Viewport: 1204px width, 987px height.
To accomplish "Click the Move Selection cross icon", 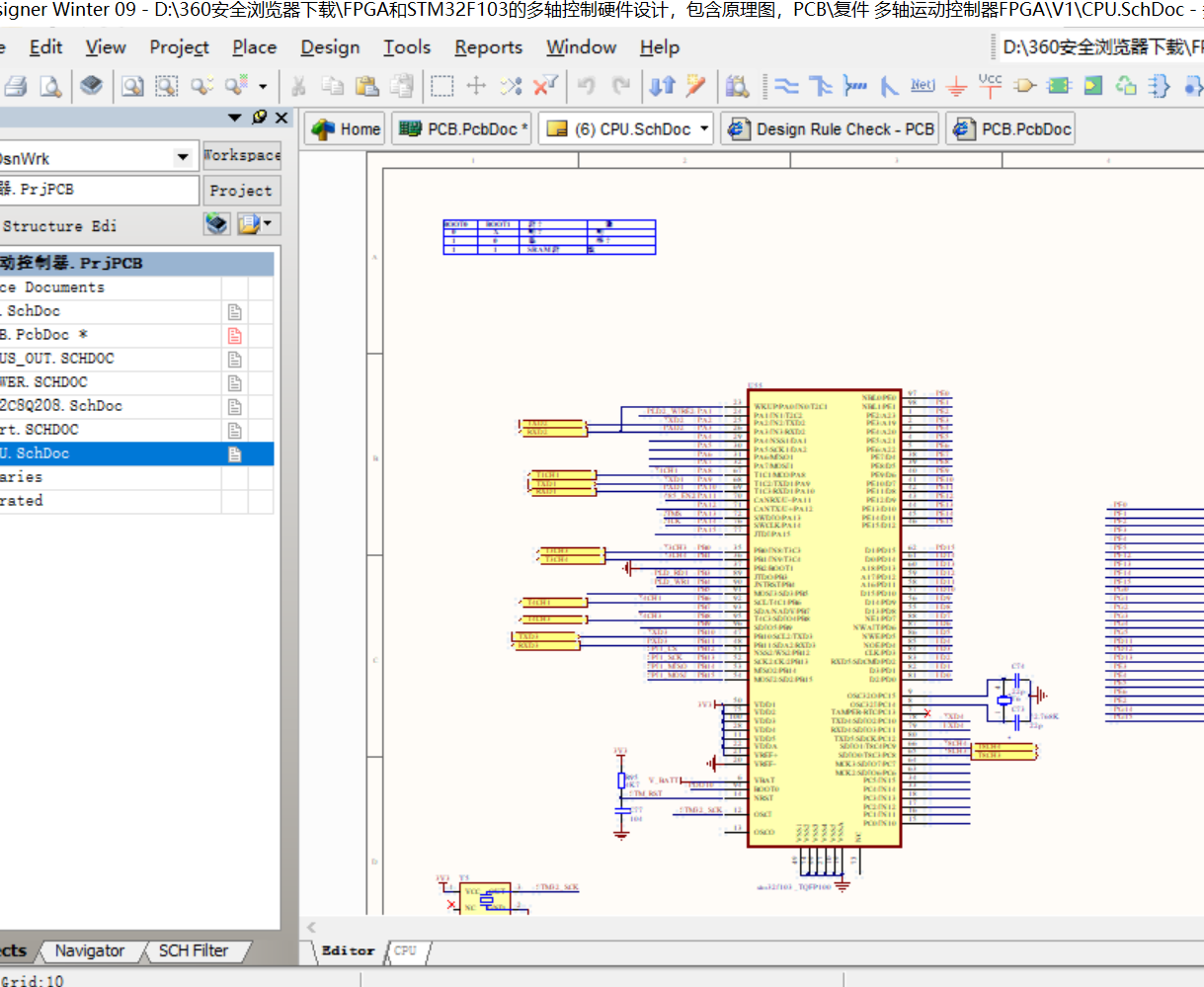I will tap(476, 87).
